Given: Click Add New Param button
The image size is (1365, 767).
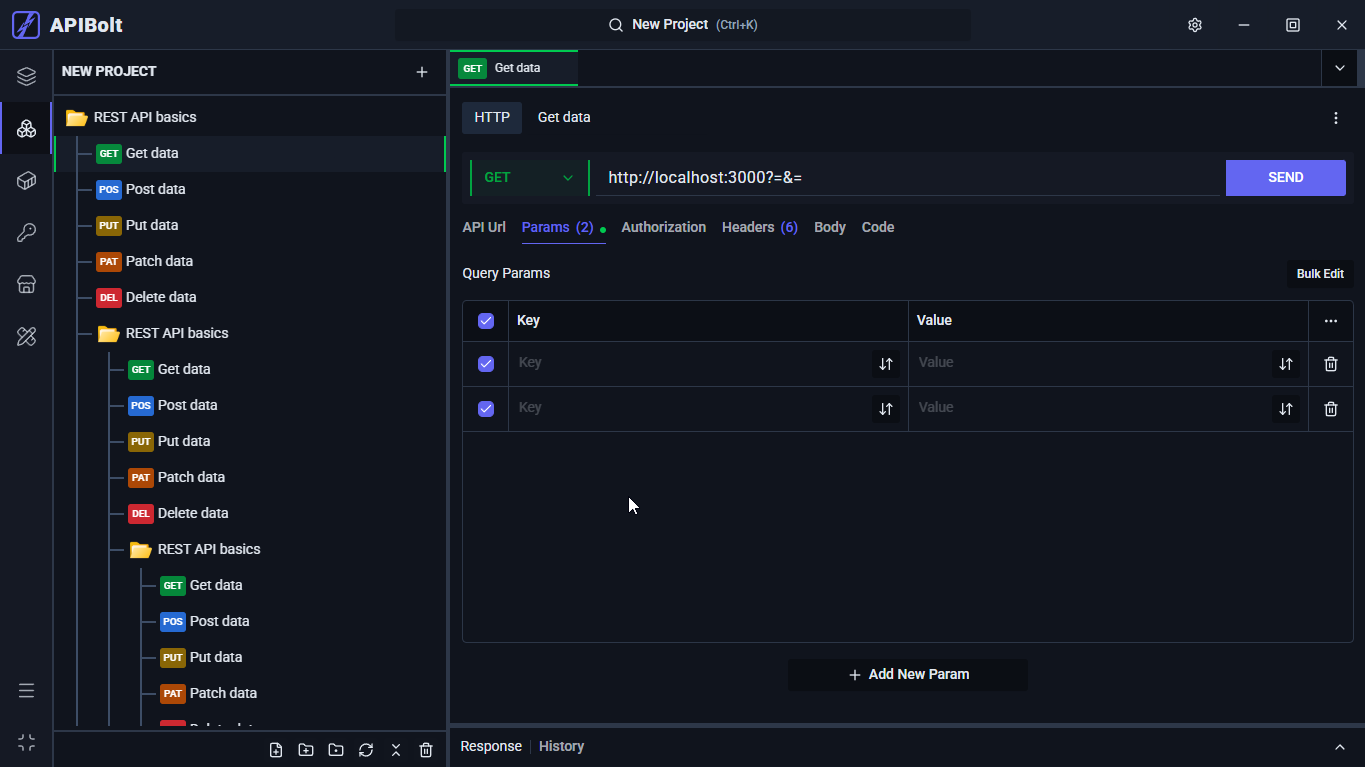Looking at the screenshot, I should [908, 675].
